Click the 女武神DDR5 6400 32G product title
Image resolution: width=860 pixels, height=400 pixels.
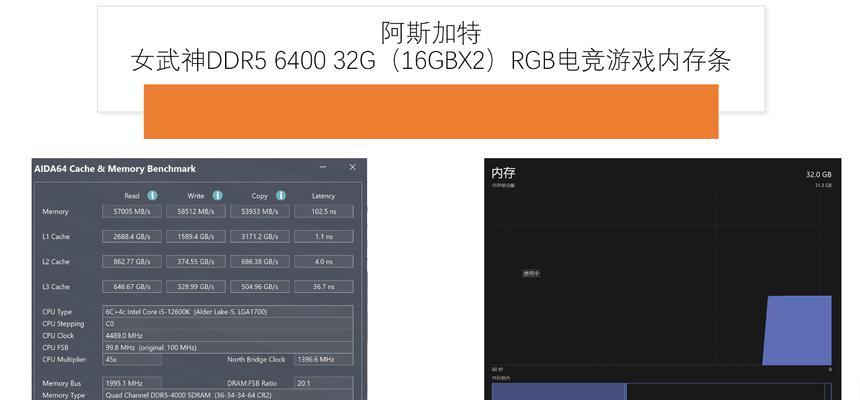[431, 60]
